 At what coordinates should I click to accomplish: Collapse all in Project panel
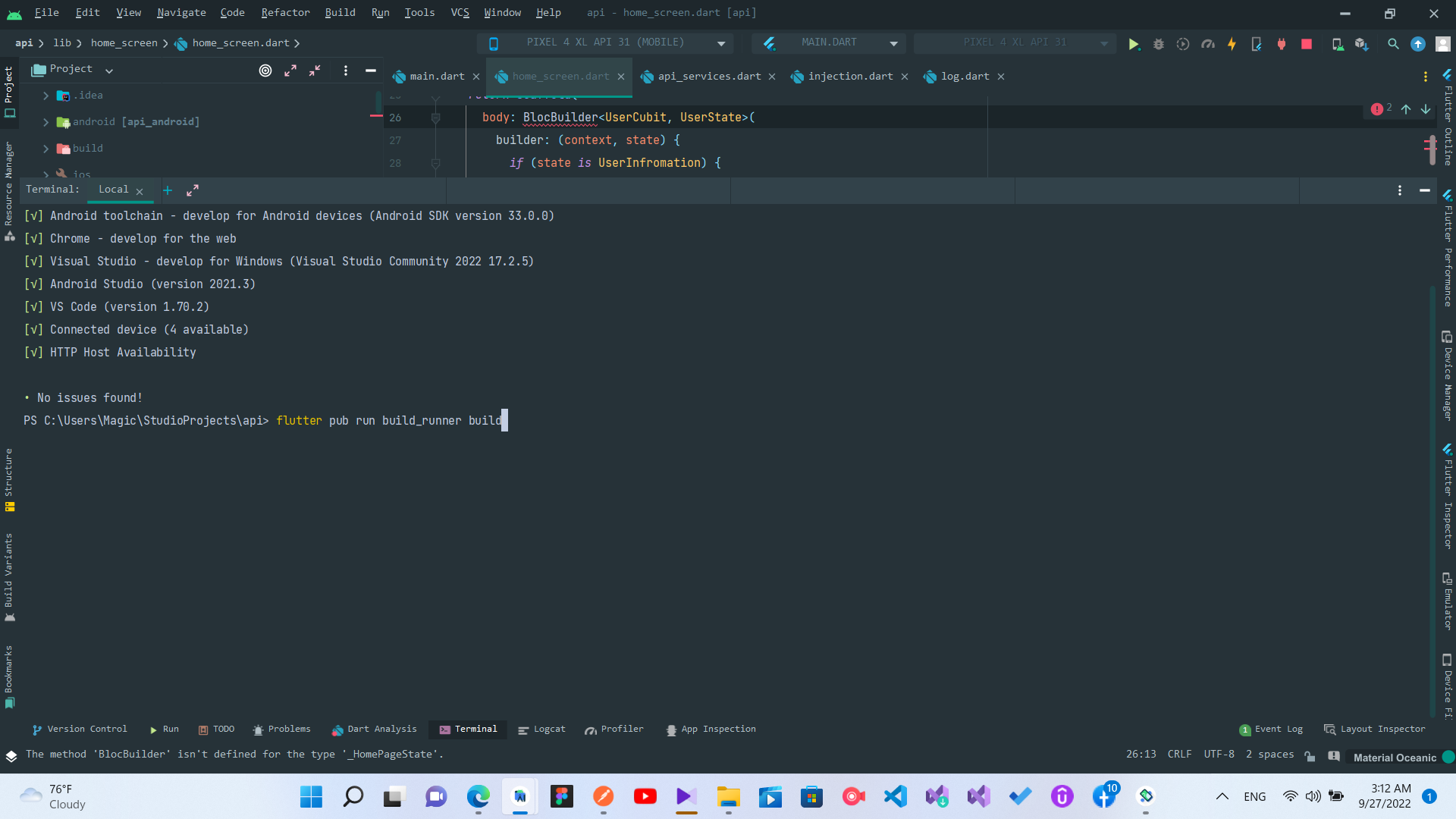315,71
